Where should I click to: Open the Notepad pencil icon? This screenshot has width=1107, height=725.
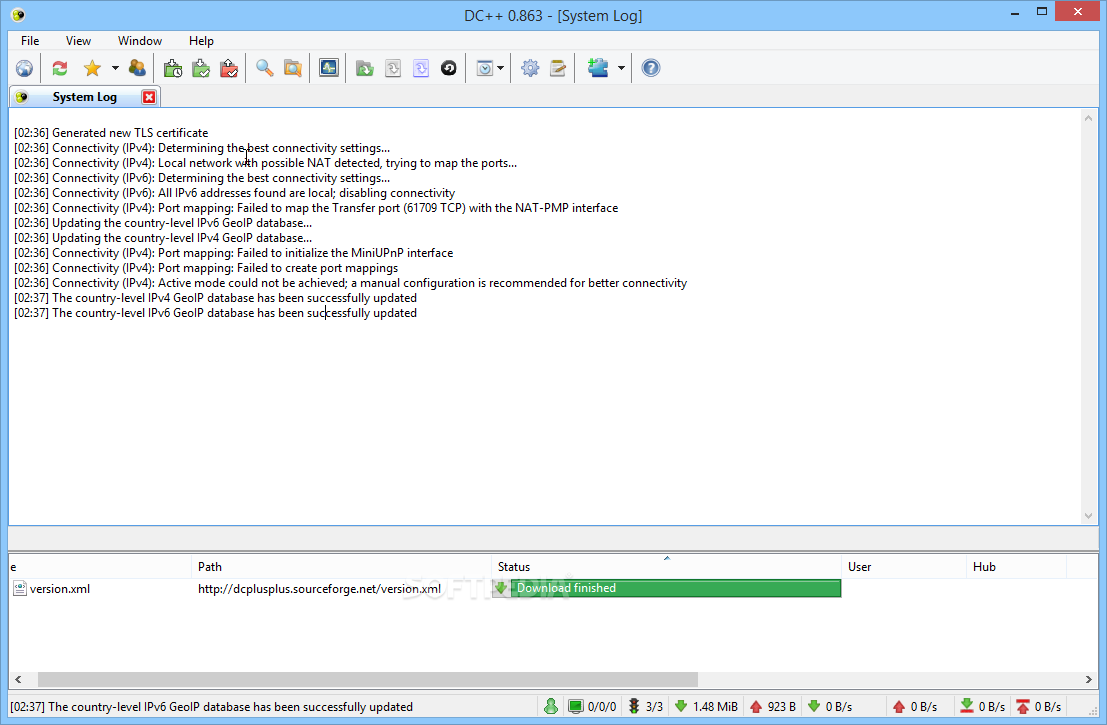pos(558,68)
